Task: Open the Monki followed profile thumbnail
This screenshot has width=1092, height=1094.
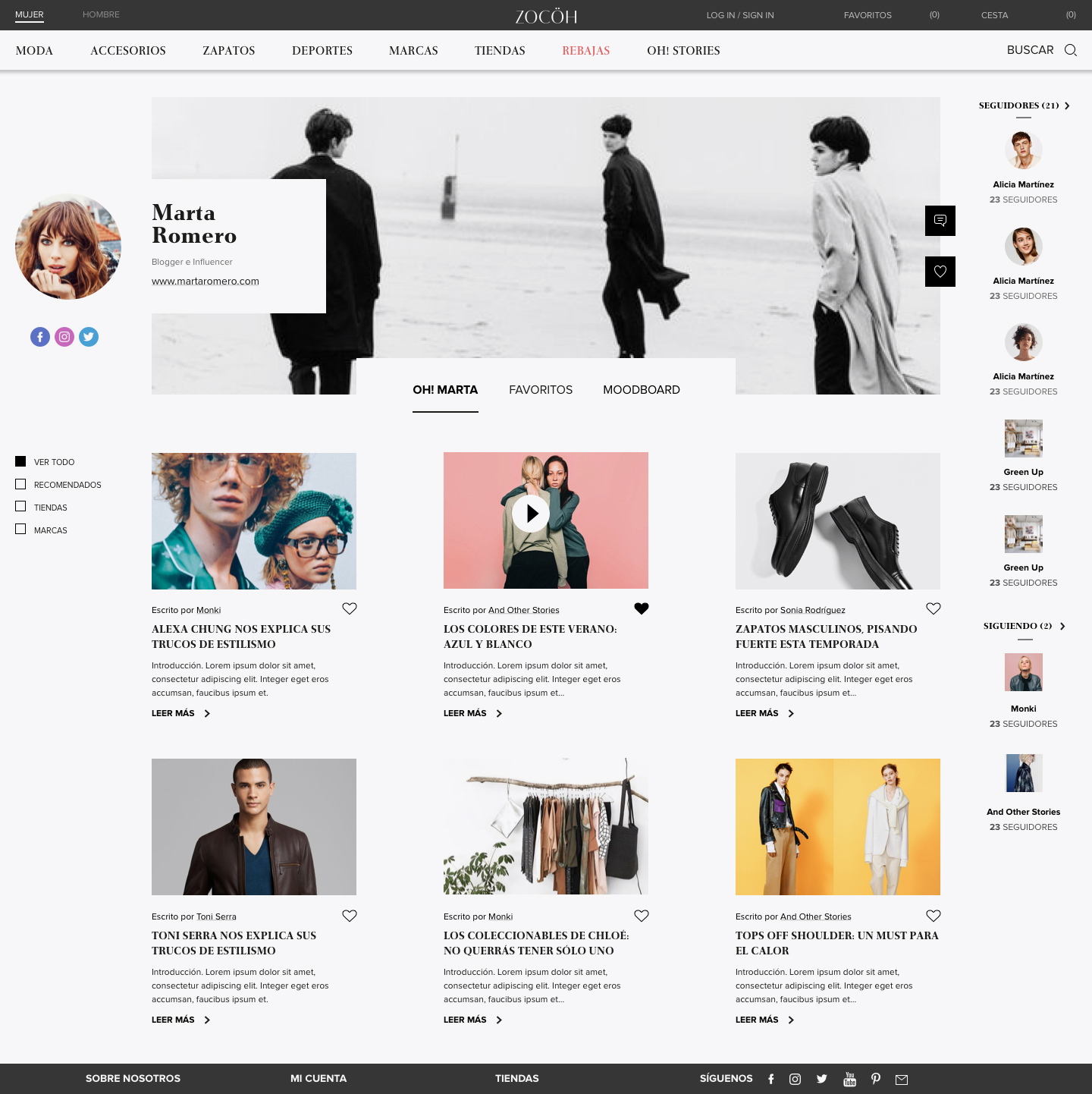Action: 1024,672
